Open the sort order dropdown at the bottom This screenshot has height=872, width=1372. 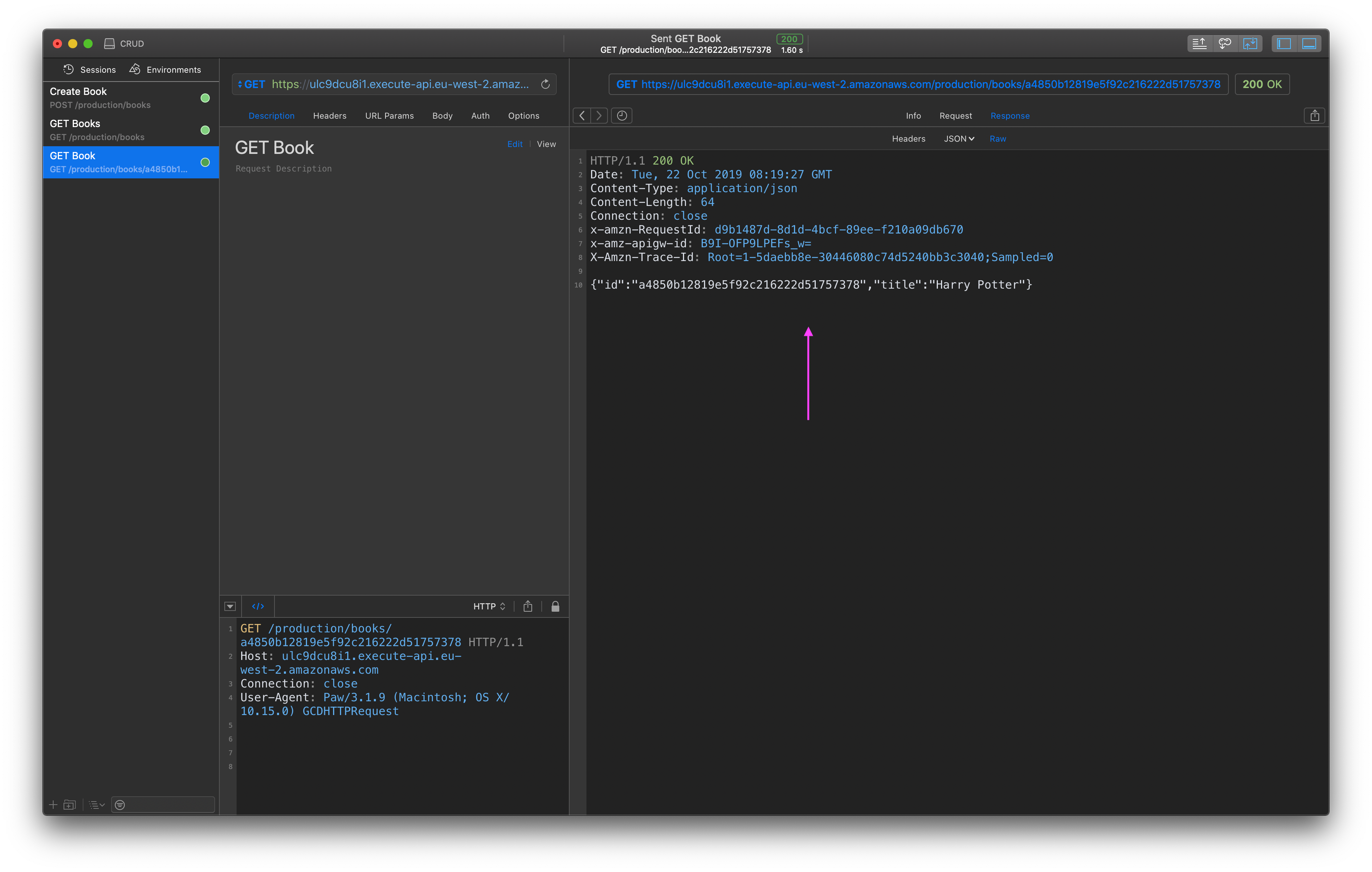pyautogui.click(x=96, y=805)
